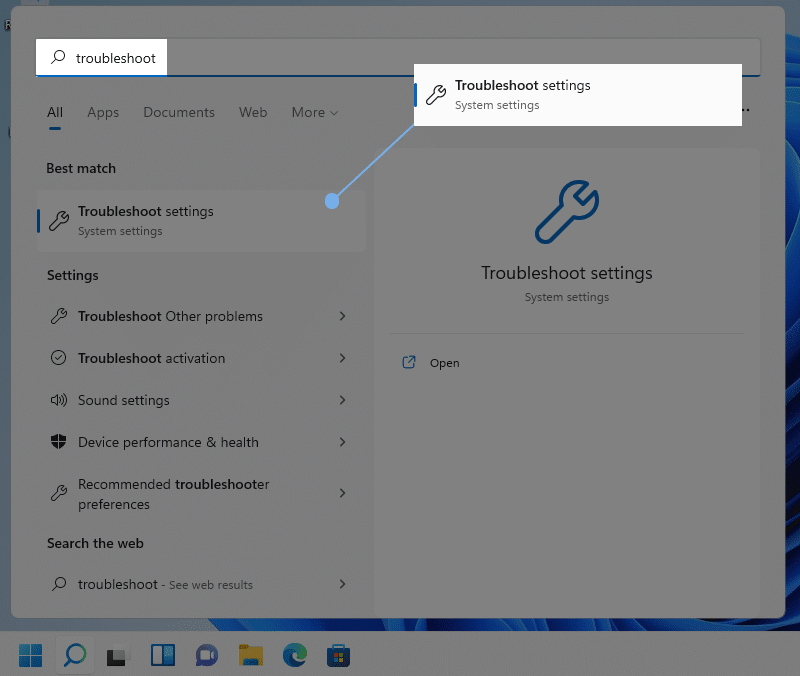Viewport: 800px width, 676px height.
Task: Open Widgets from the taskbar
Action: [x=162, y=656]
